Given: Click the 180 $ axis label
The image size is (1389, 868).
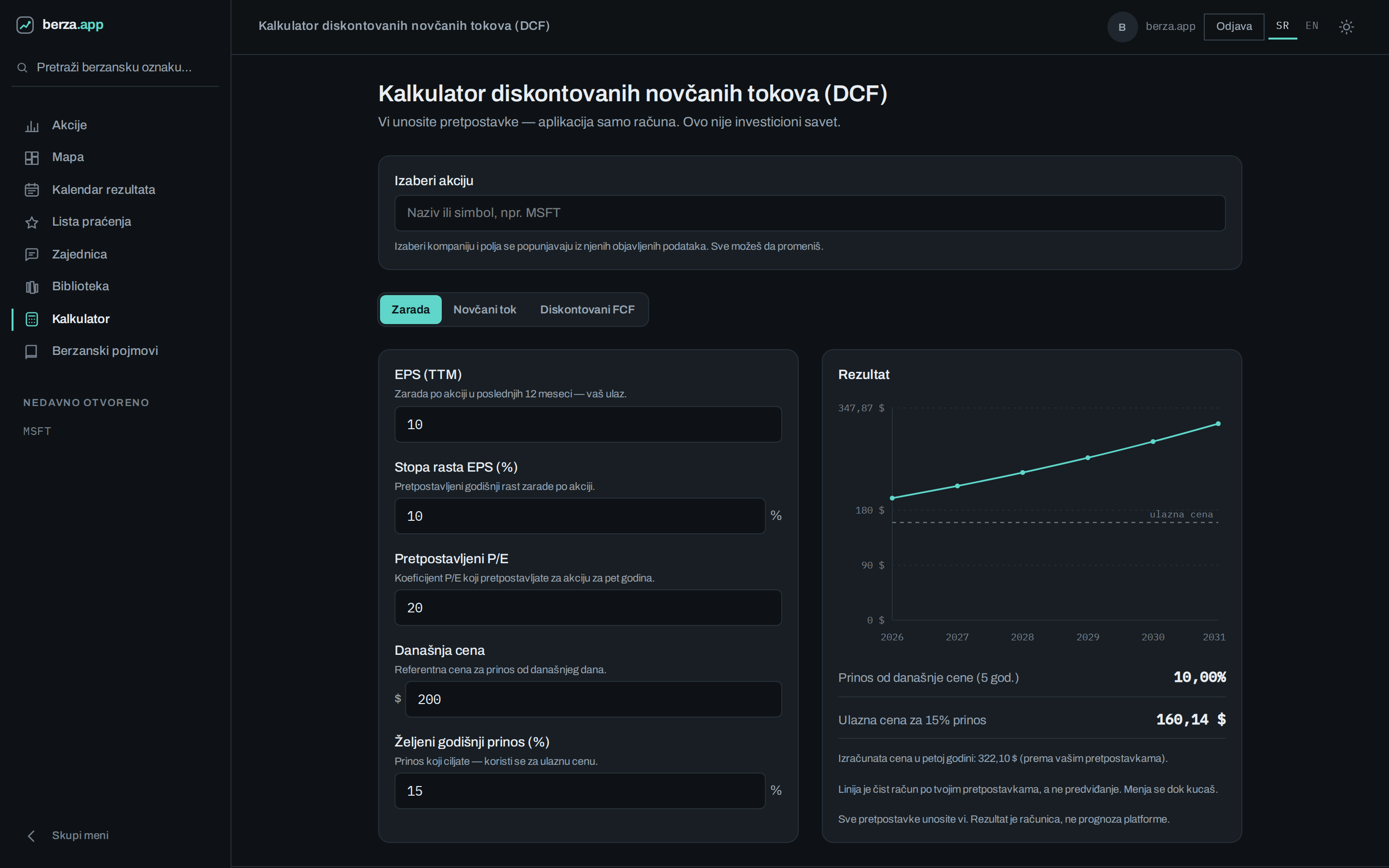Looking at the screenshot, I should coord(870,510).
